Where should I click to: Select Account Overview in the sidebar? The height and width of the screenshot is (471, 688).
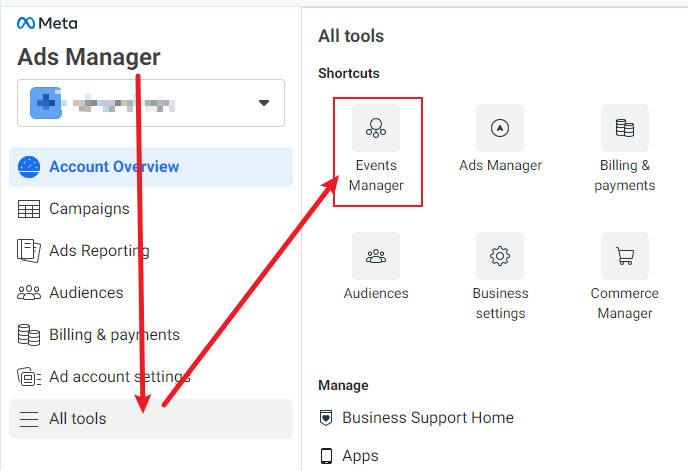tap(114, 167)
